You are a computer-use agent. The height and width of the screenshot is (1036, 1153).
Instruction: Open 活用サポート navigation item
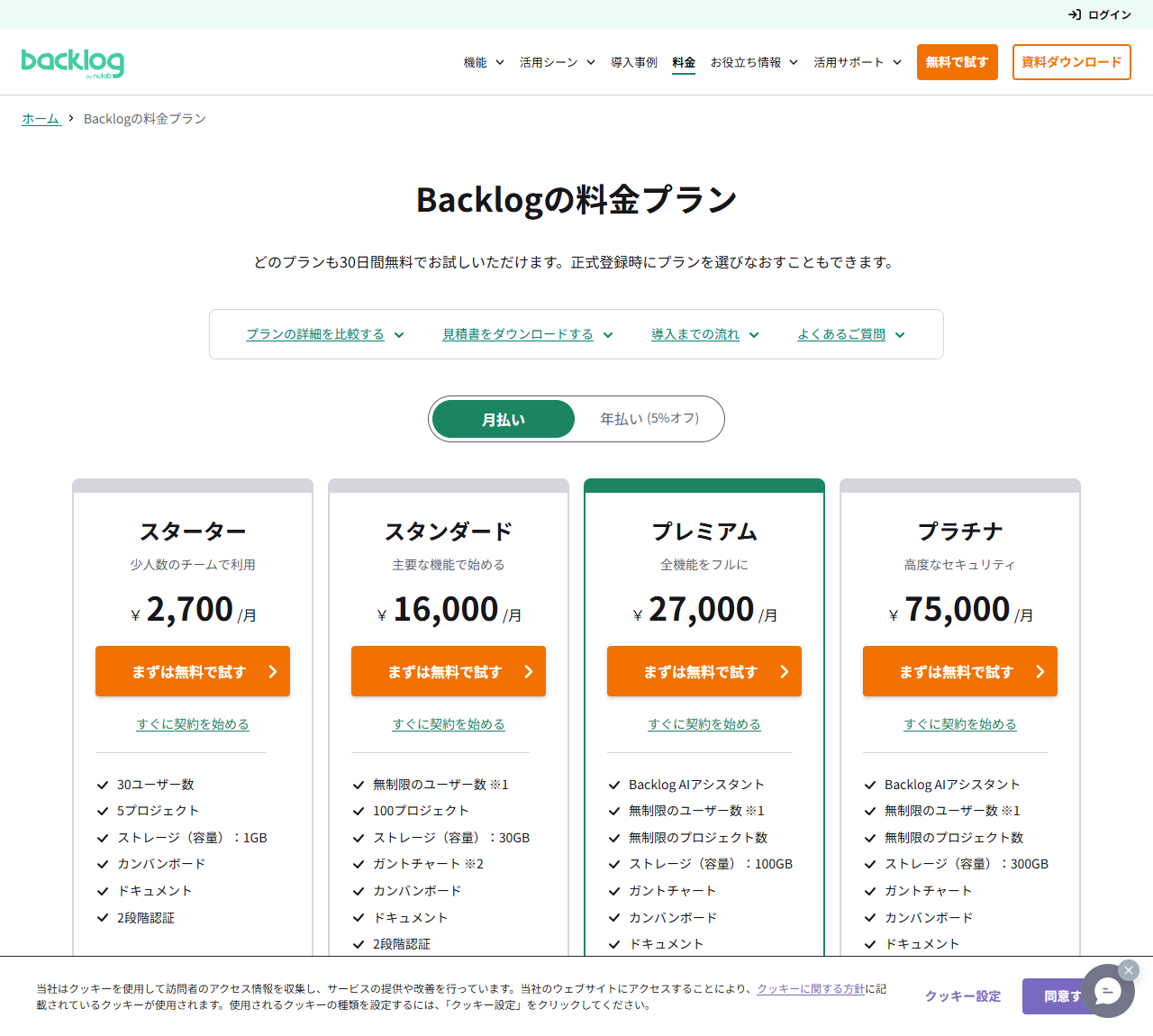849,62
